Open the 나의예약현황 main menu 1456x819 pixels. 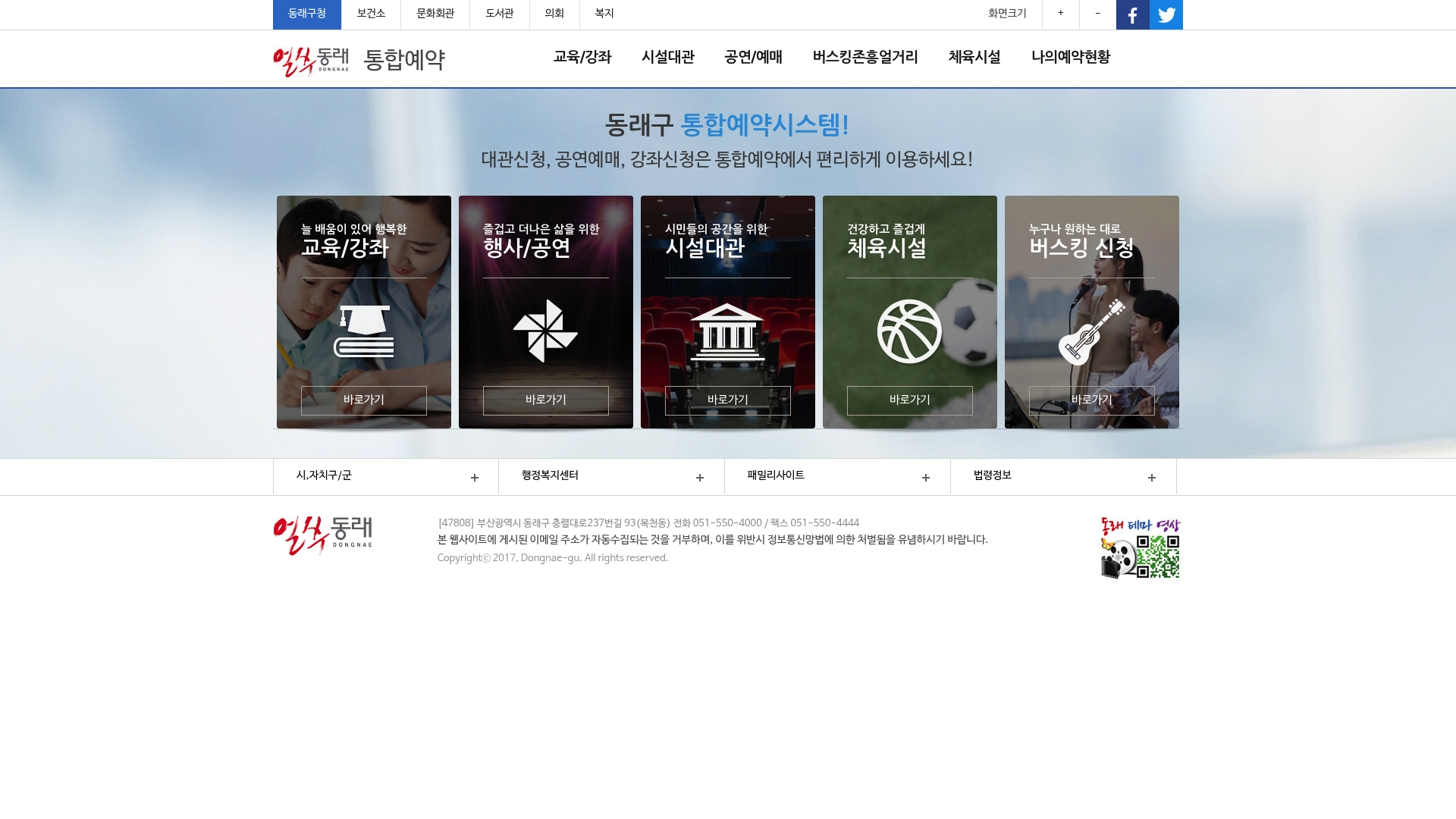(x=1071, y=58)
